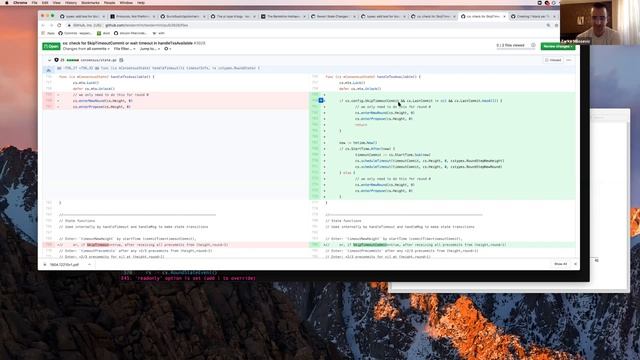
Task: Open the file options ellipsis menu
Action: (569, 60)
